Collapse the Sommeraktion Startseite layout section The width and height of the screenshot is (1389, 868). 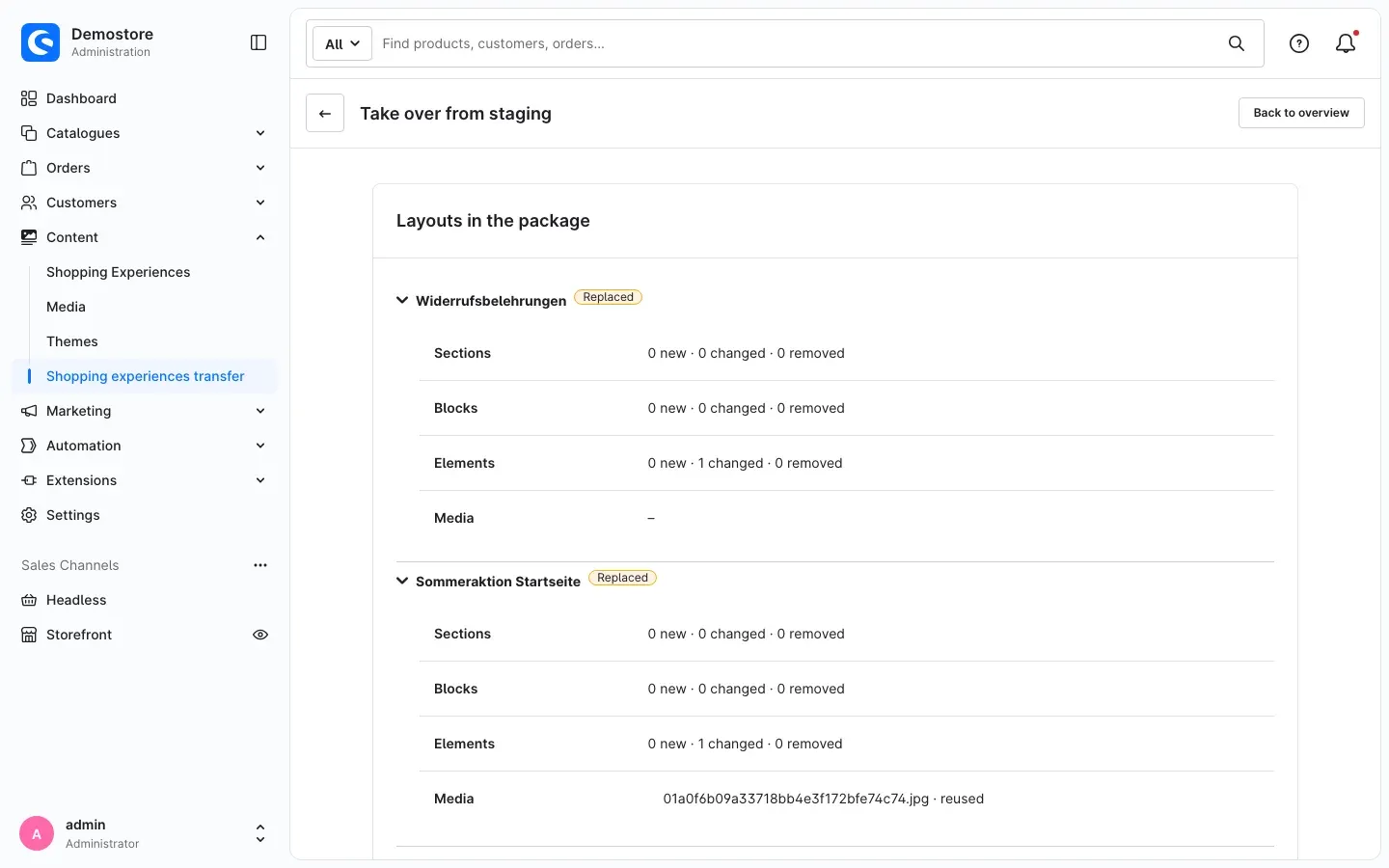402,581
